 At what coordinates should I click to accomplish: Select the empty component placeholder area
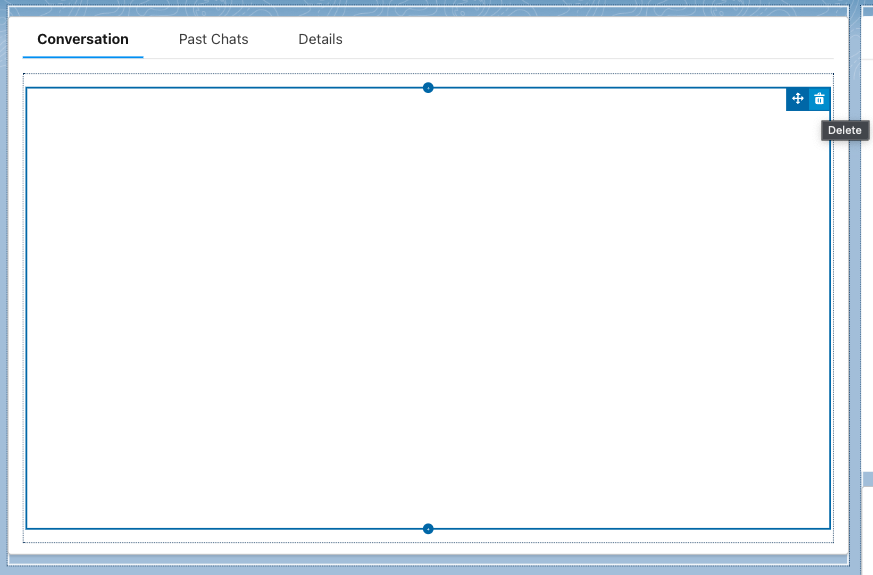[428, 308]
